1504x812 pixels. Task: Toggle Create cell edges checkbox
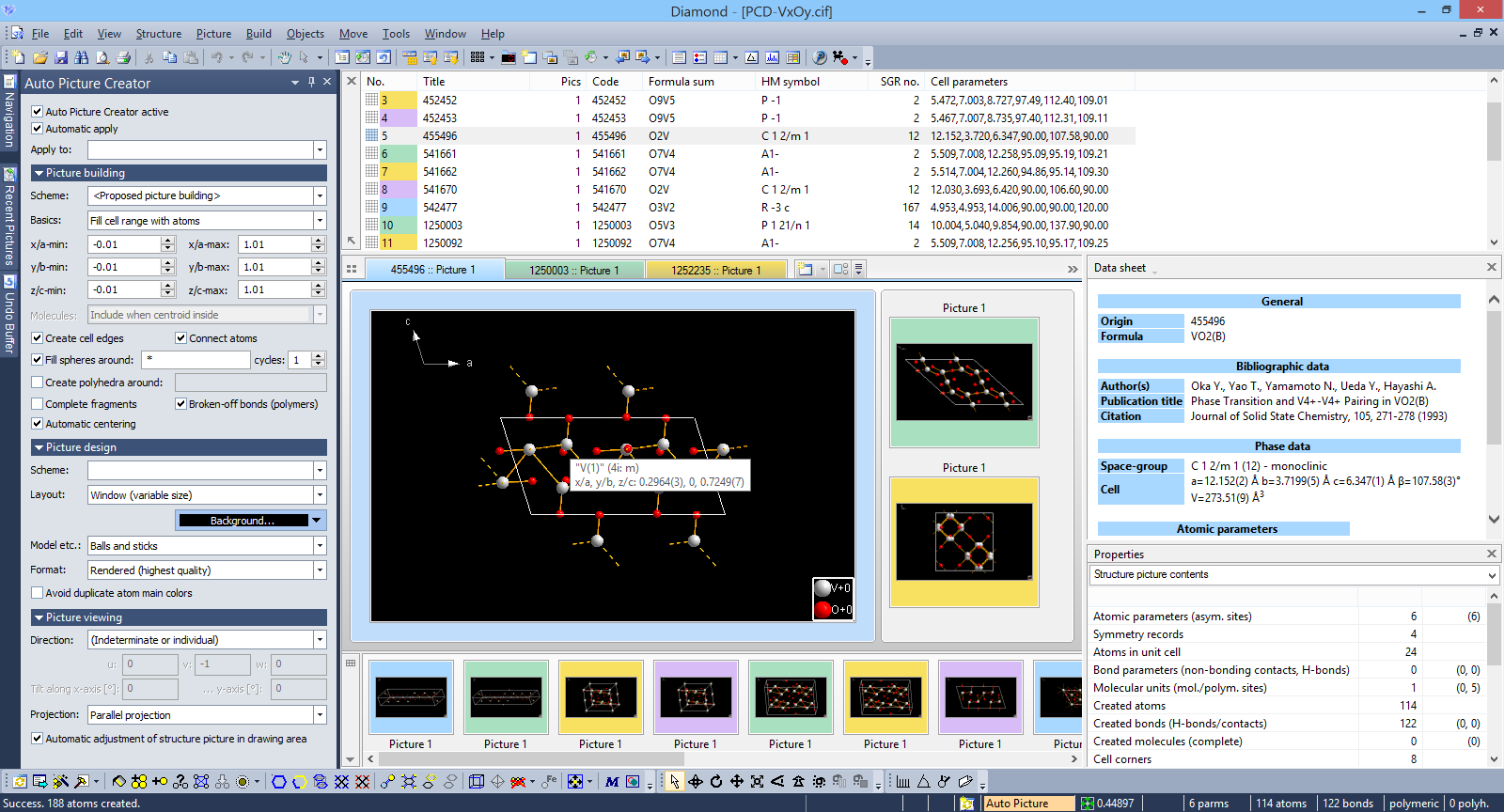click(38, 338)
